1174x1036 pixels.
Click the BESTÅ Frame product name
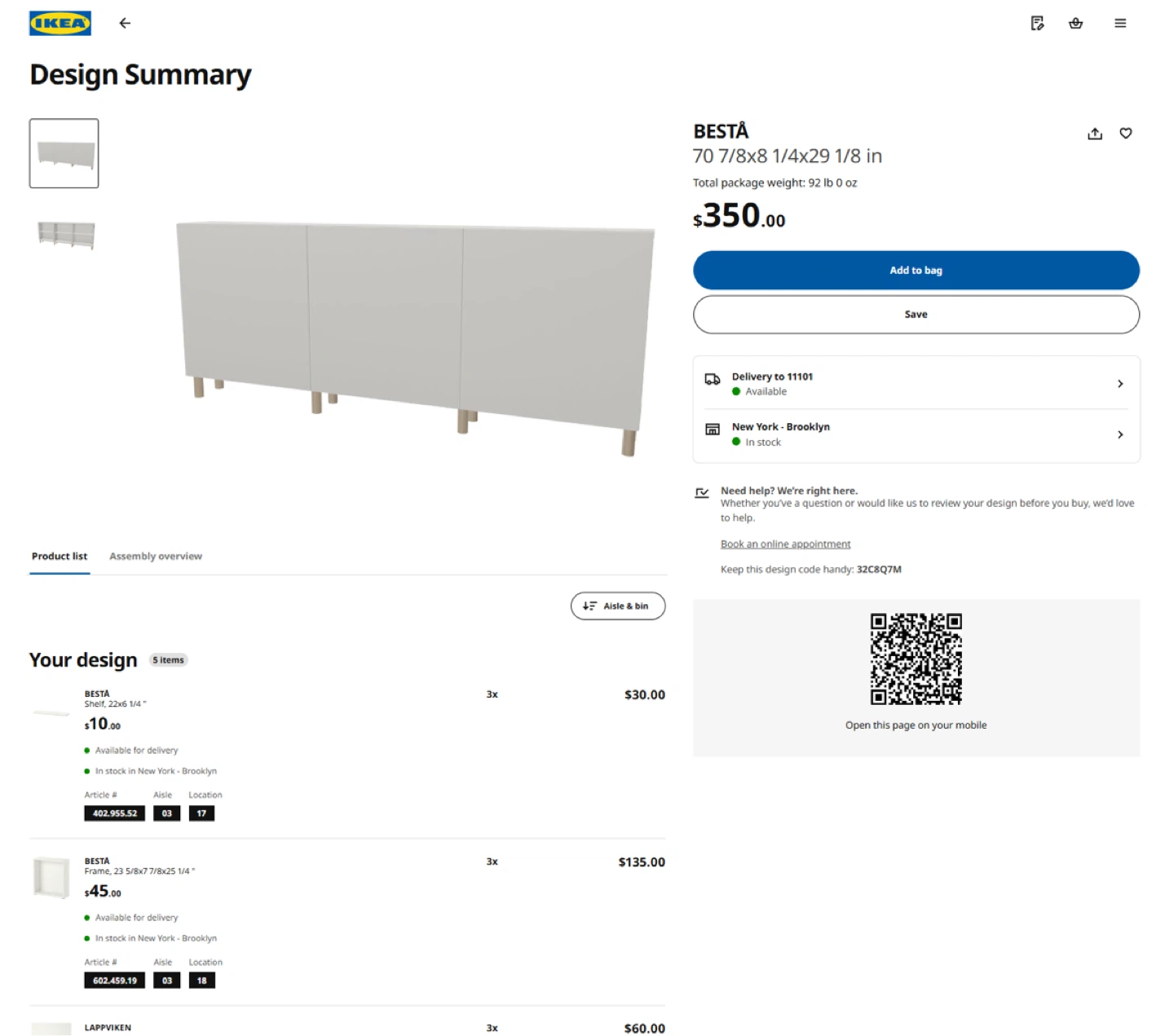pyautogui.click(x=139, y=866)
